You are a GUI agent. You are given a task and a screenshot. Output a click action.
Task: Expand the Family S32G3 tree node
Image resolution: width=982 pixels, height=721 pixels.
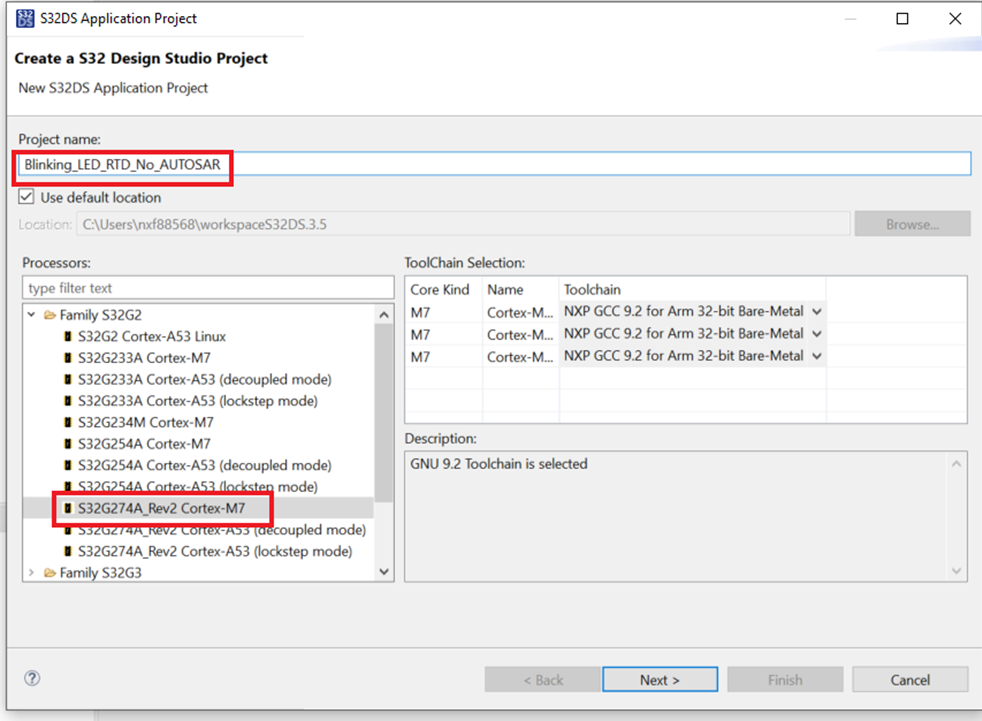coord(31,573)
